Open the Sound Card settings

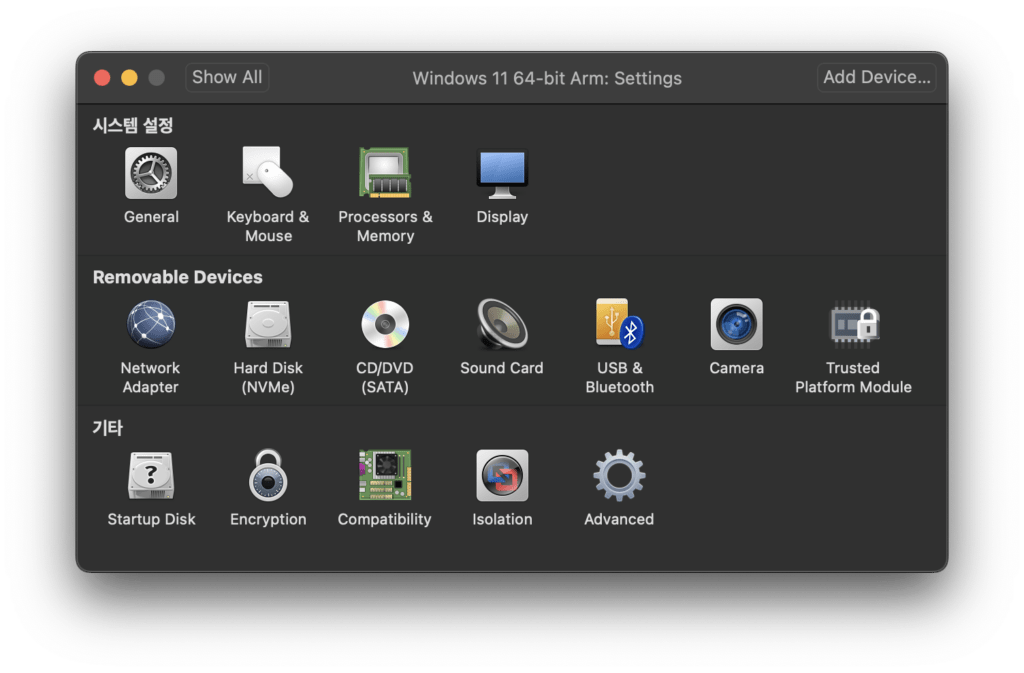coord(502,325)
